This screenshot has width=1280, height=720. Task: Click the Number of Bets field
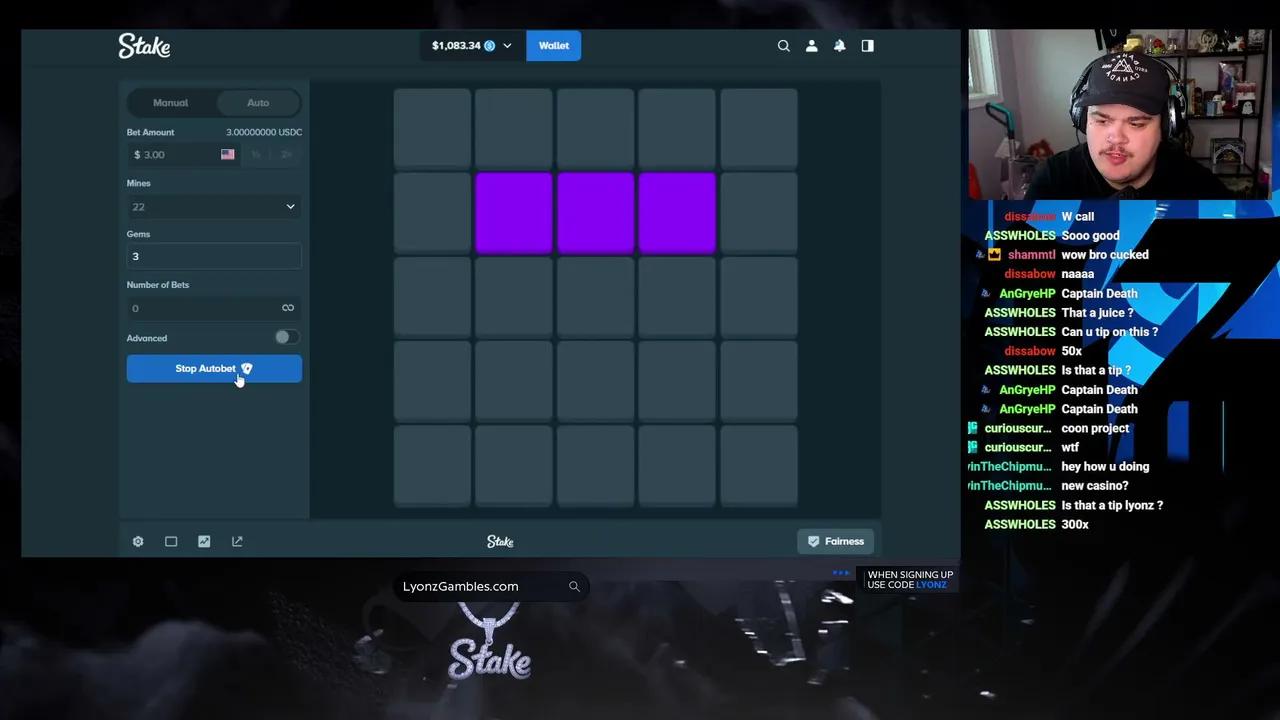[x=214, y=308]
